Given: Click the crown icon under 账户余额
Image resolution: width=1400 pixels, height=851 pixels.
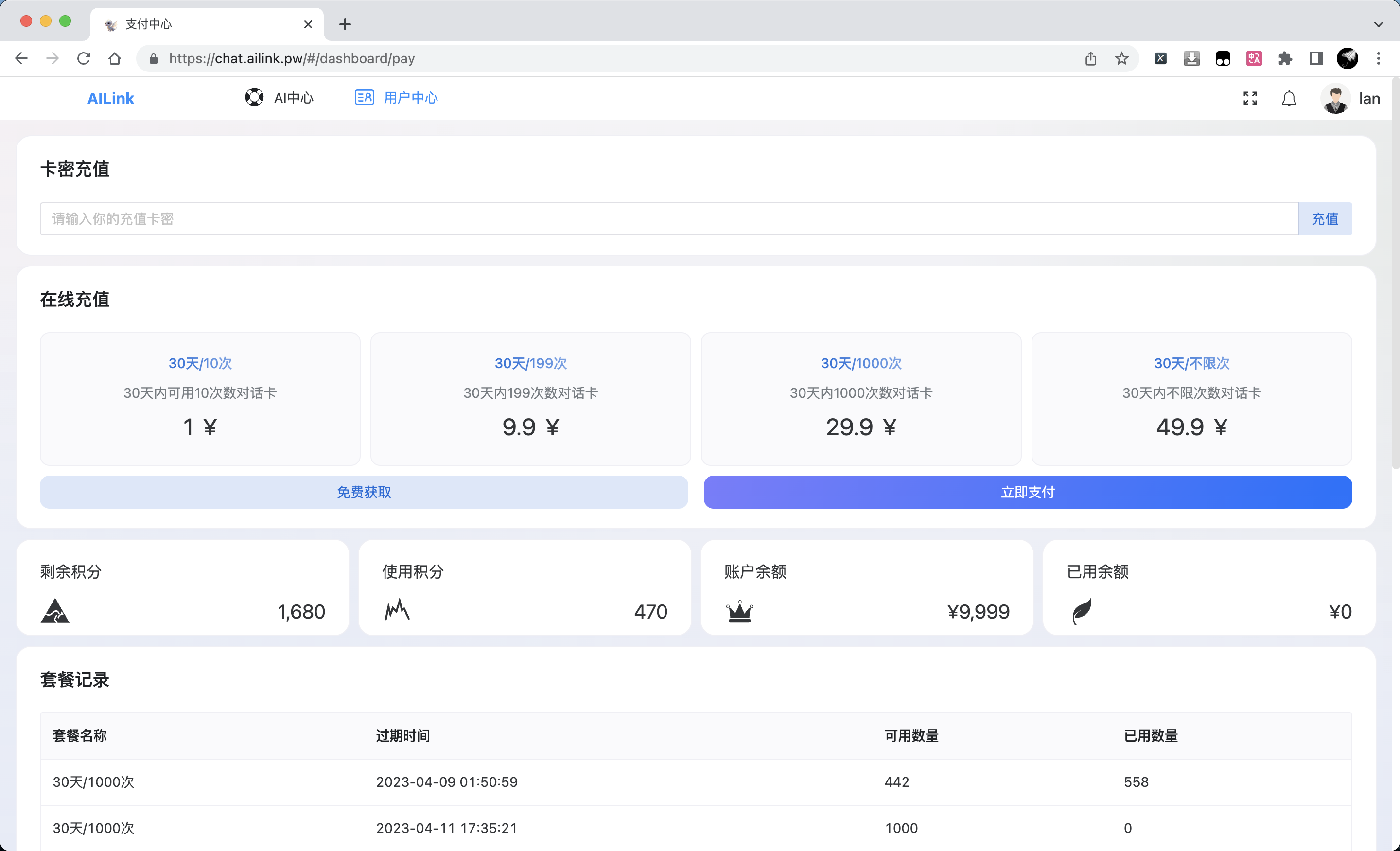Looking at the screenshot, I should [740, 612].
